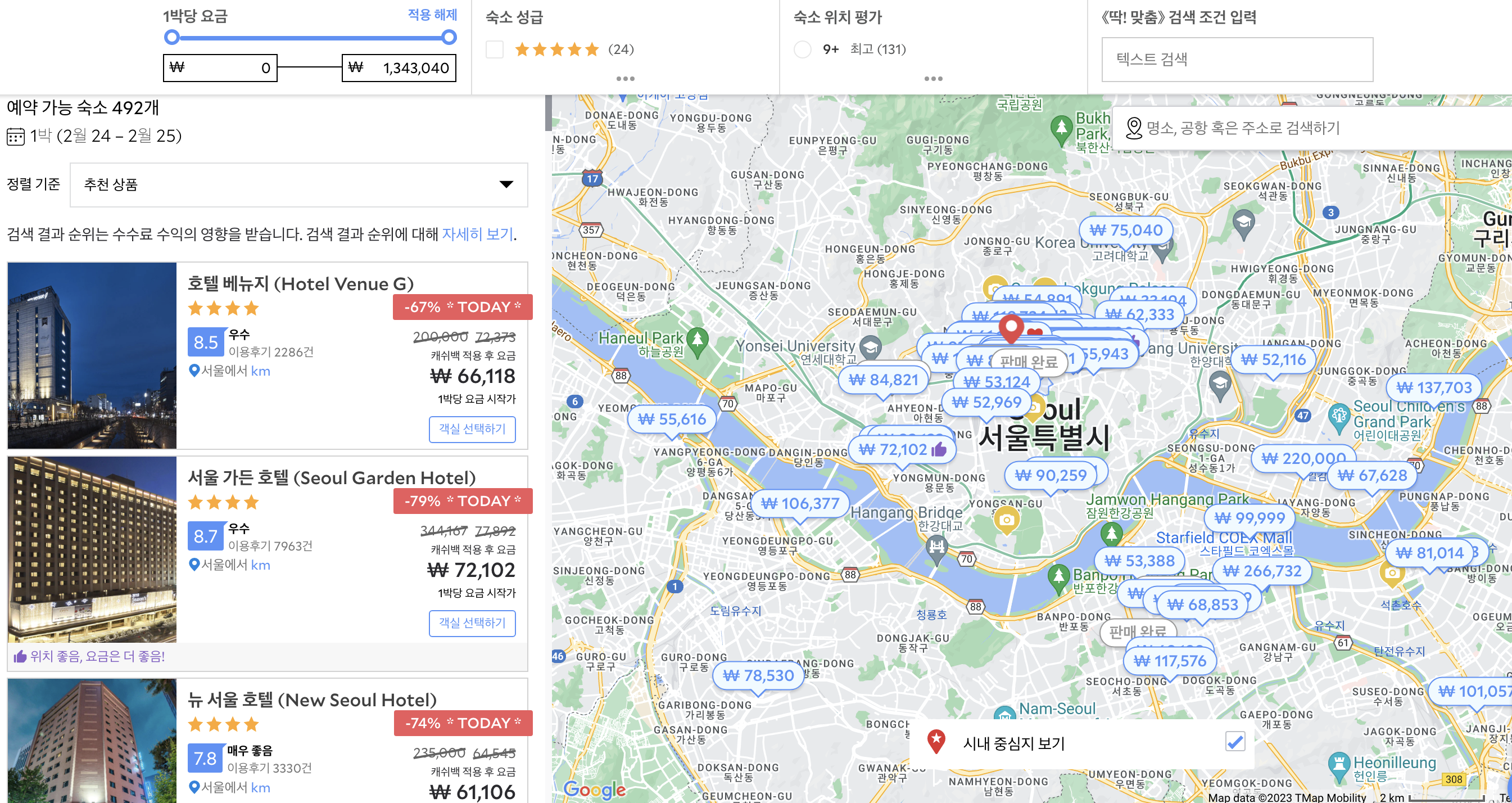Click the red city center map pin

1011,327
